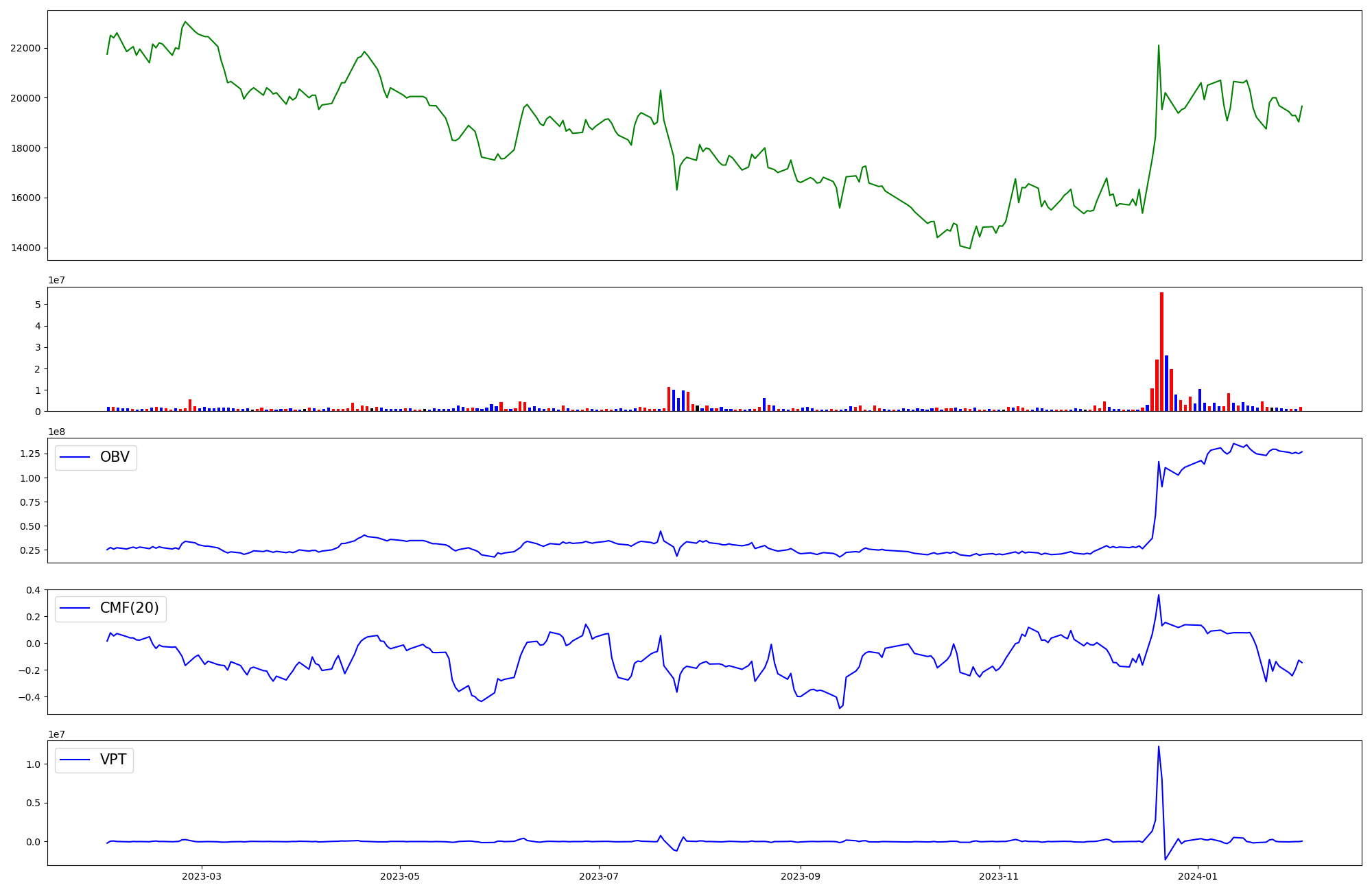This screenshot has height=892, width=1372.
Task: Click the OBV legend label
Action: [x=115, y=457]
